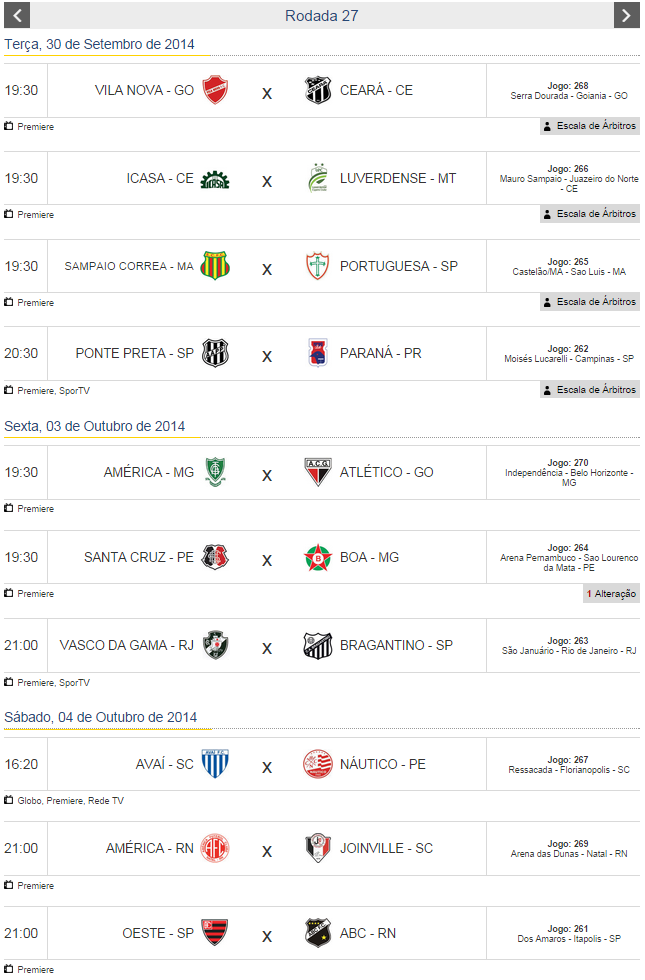Click the Bragantino - SP team name

point(396,645)
